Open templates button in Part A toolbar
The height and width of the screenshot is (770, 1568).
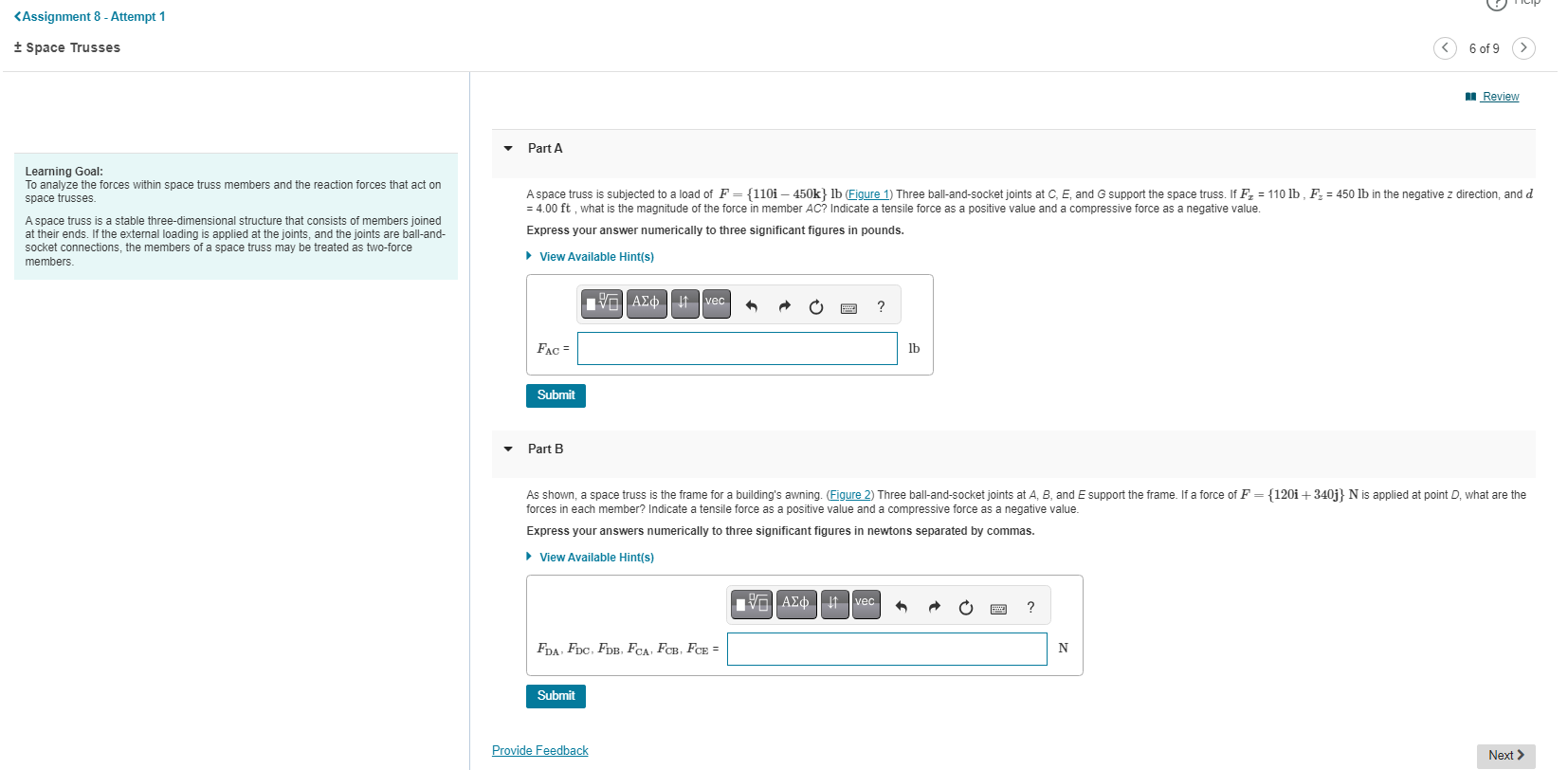602,303
